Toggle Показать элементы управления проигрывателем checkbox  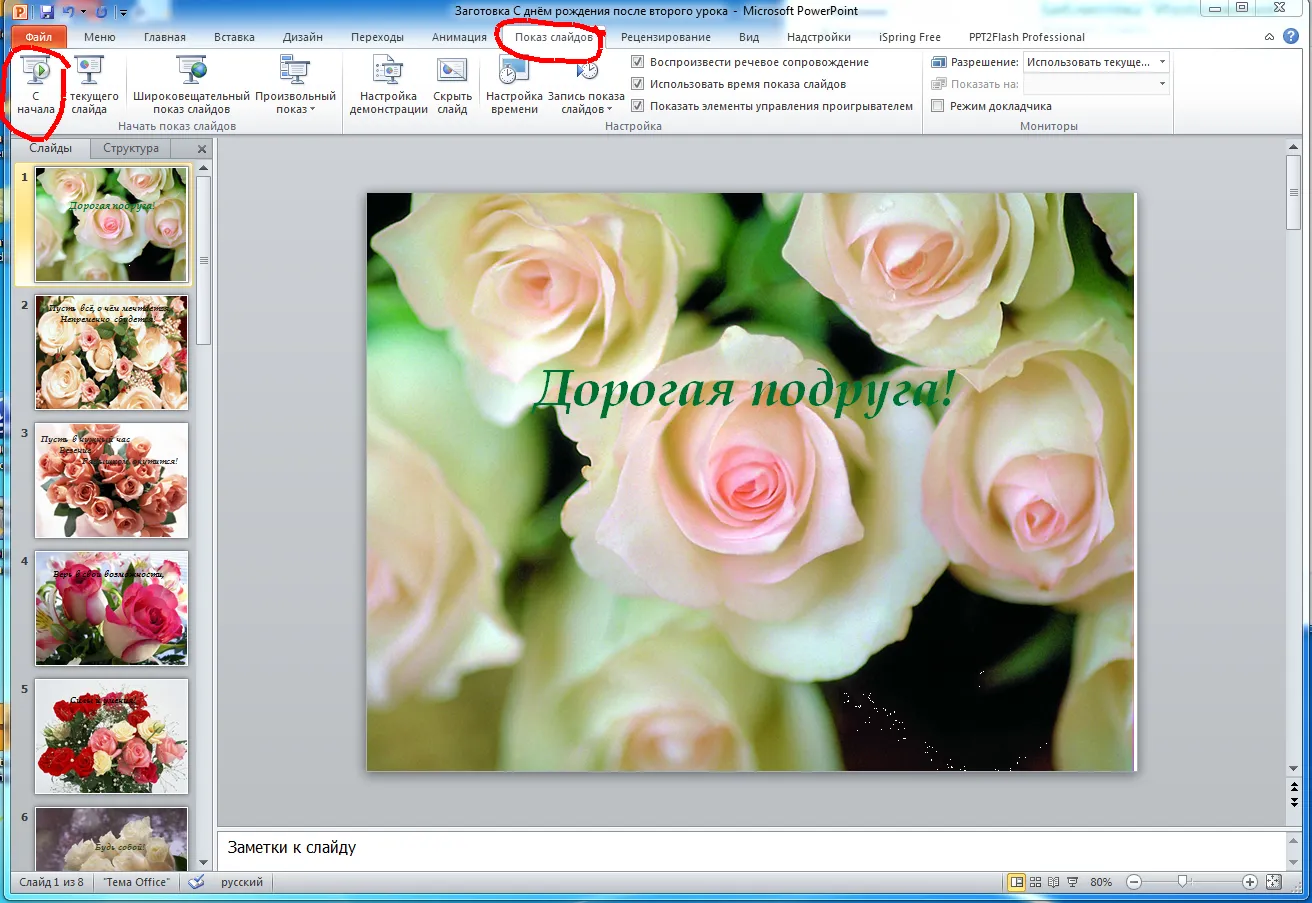point(637,106)
